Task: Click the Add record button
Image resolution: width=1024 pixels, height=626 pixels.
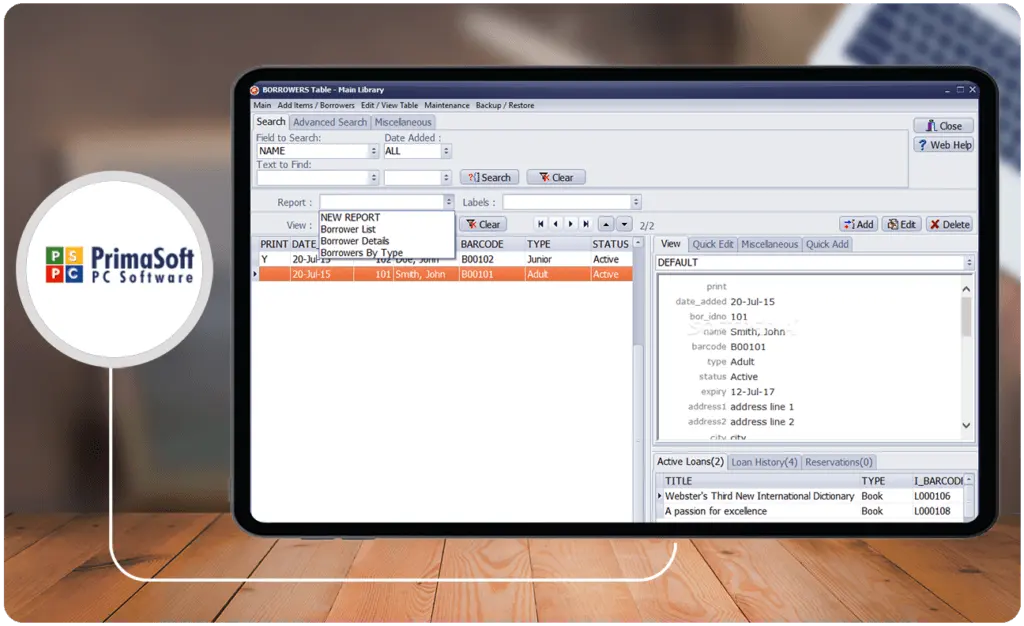Action: pyautogui.click(x=858, y=224)
